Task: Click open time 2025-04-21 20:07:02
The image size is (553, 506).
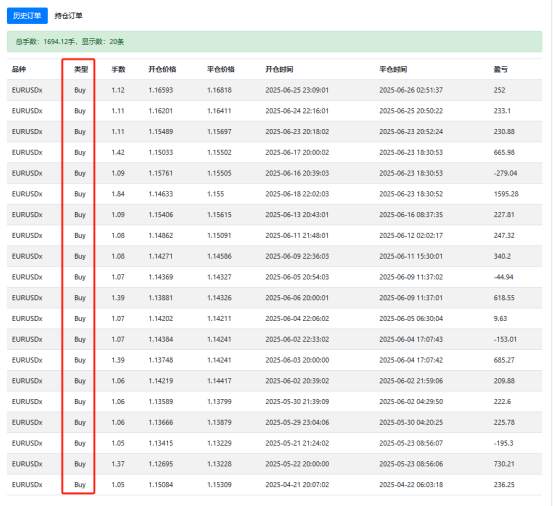Action: (297, 484)
